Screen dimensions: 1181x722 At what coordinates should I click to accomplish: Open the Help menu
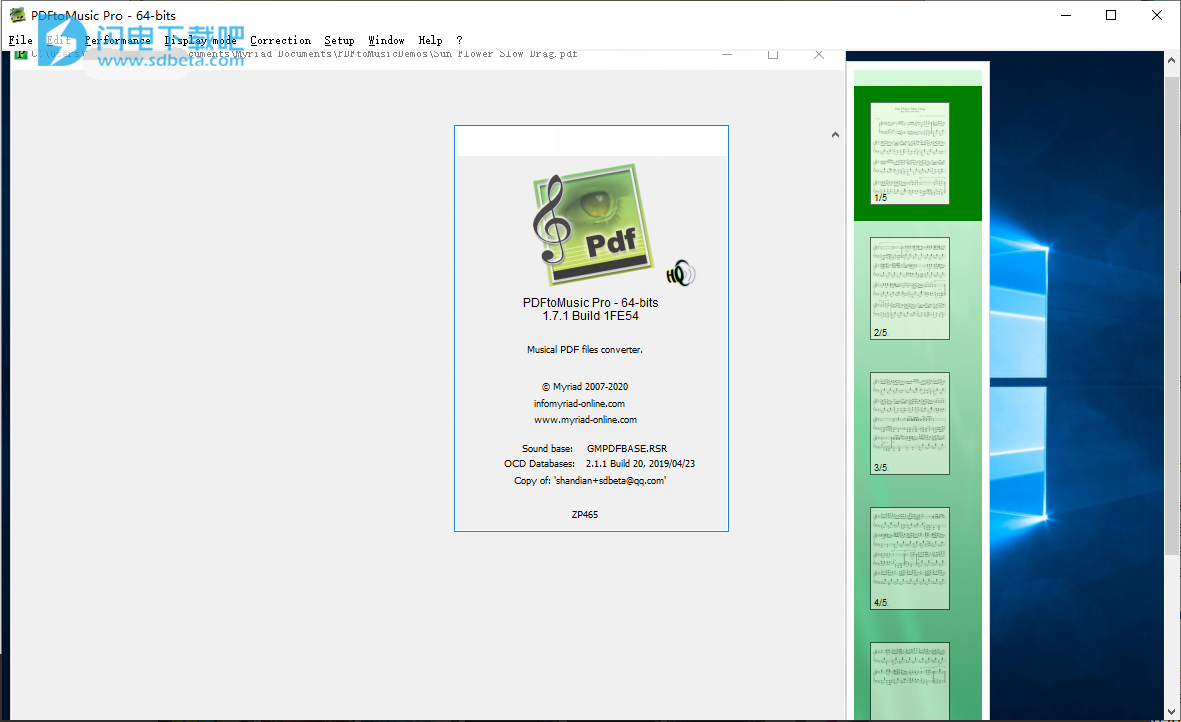coord(430,41)
